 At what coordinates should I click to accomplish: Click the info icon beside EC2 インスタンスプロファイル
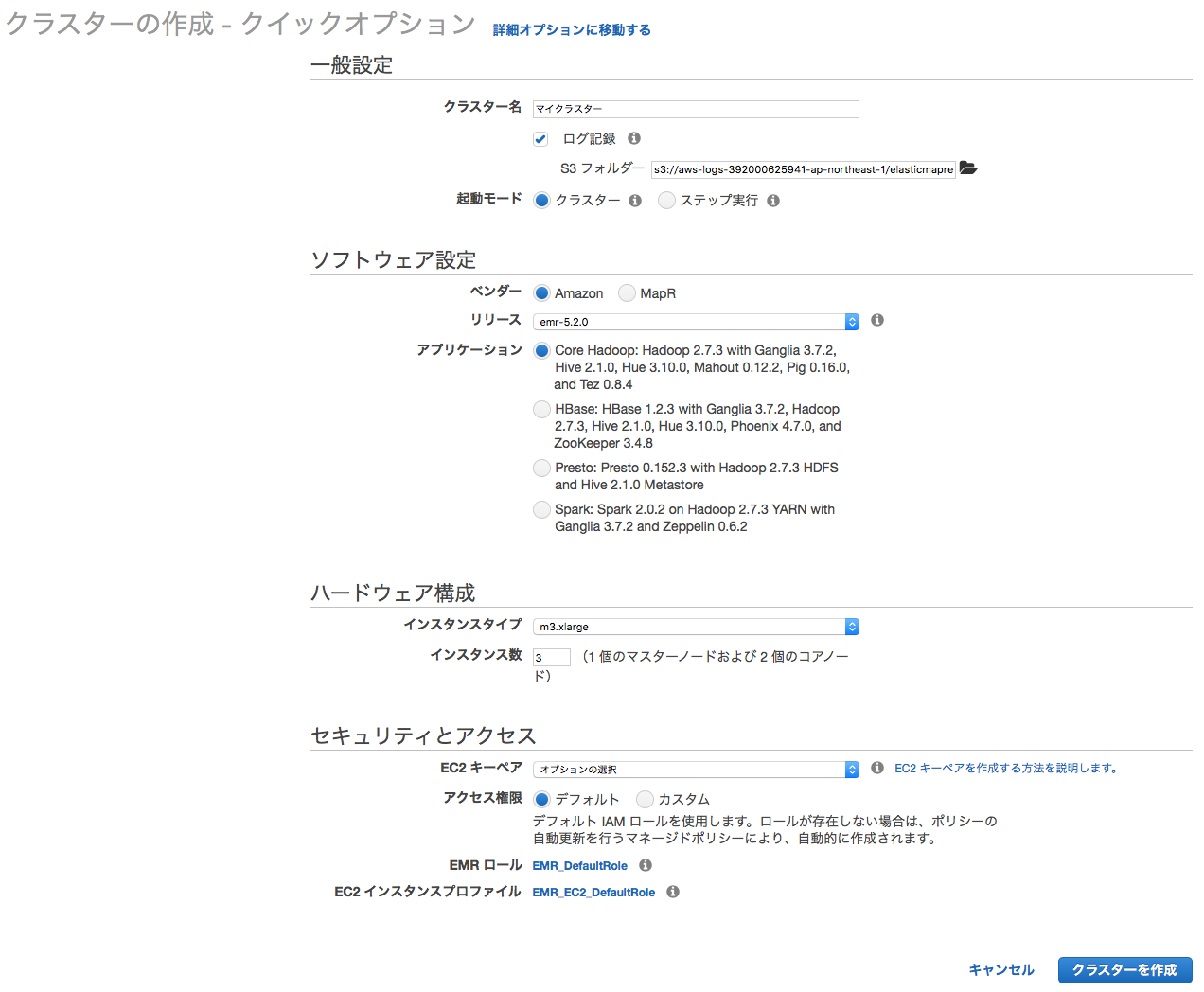pyautogui.click(x=672, y=892)
